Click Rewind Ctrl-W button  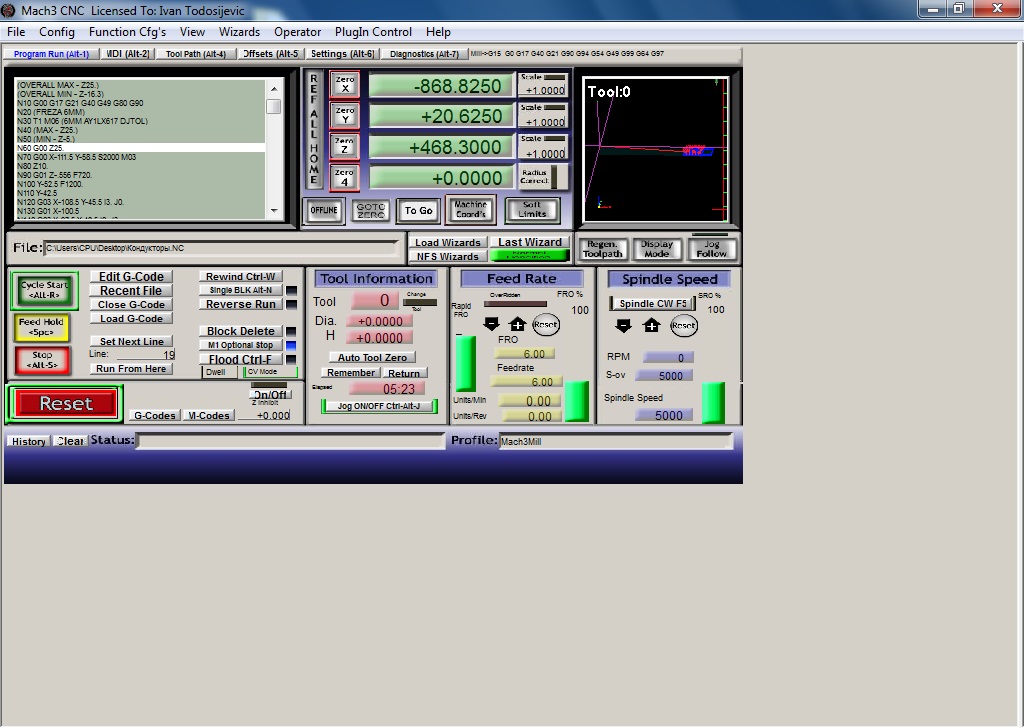click(x=240, y=276)
